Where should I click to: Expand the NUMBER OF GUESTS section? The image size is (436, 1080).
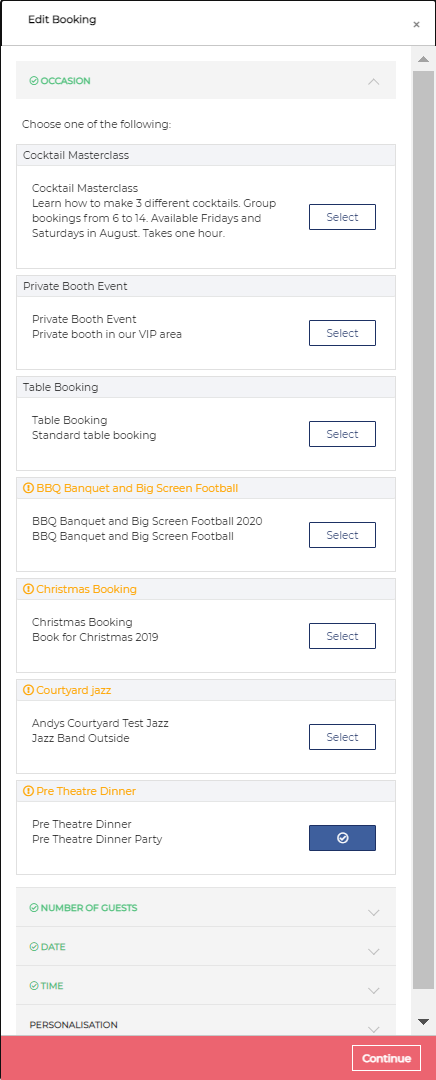pyautogui.click(x=207, y=907)
